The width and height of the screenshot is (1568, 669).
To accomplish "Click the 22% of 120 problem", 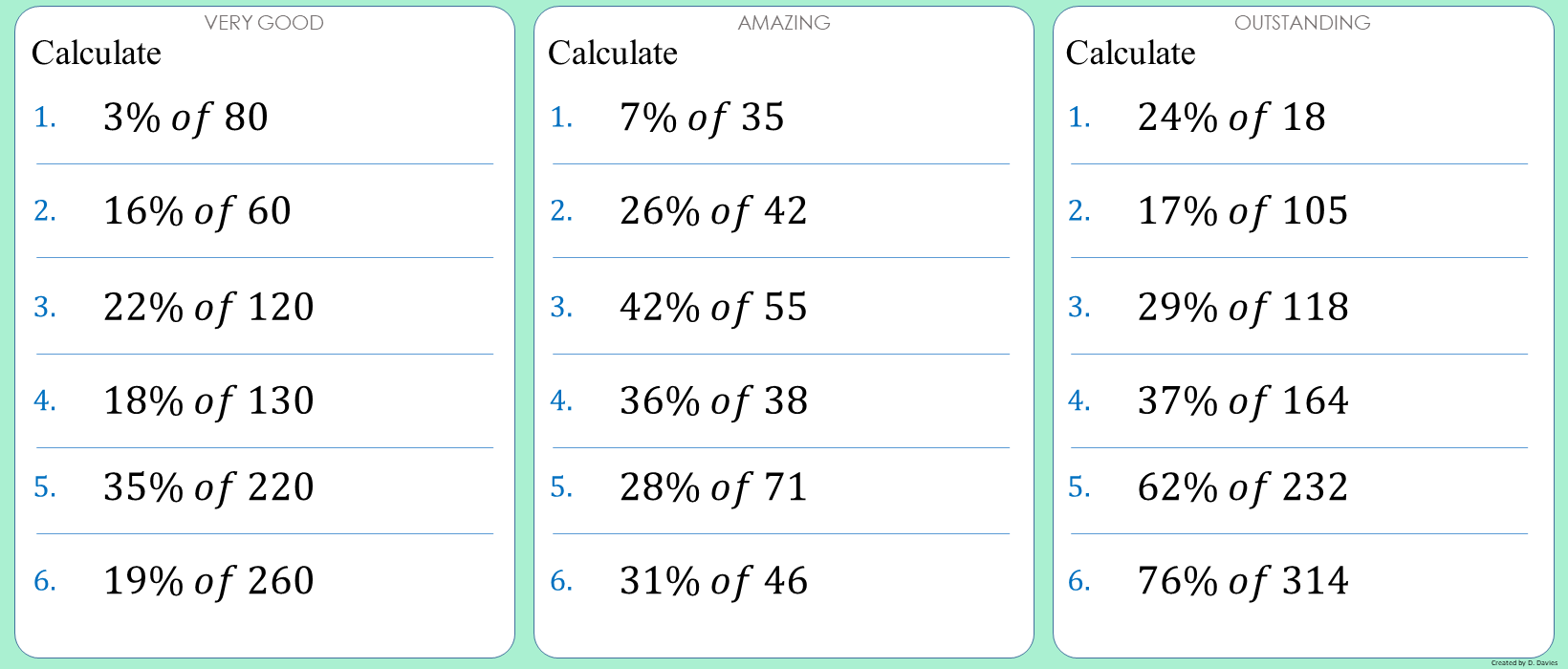I will (208, 307).
